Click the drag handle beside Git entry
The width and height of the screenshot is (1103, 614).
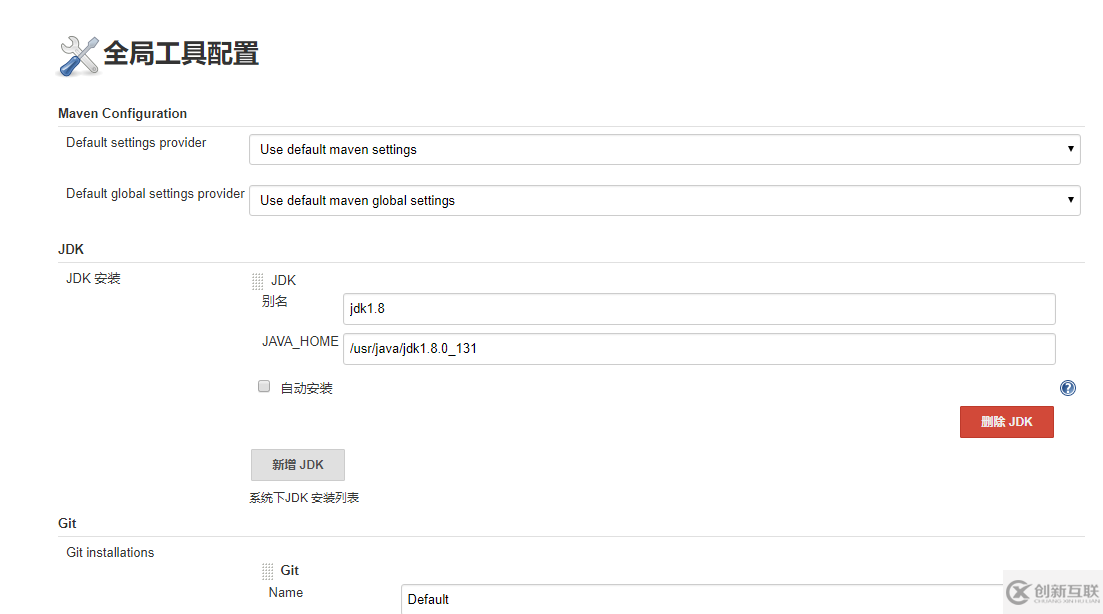pos(268,569)
